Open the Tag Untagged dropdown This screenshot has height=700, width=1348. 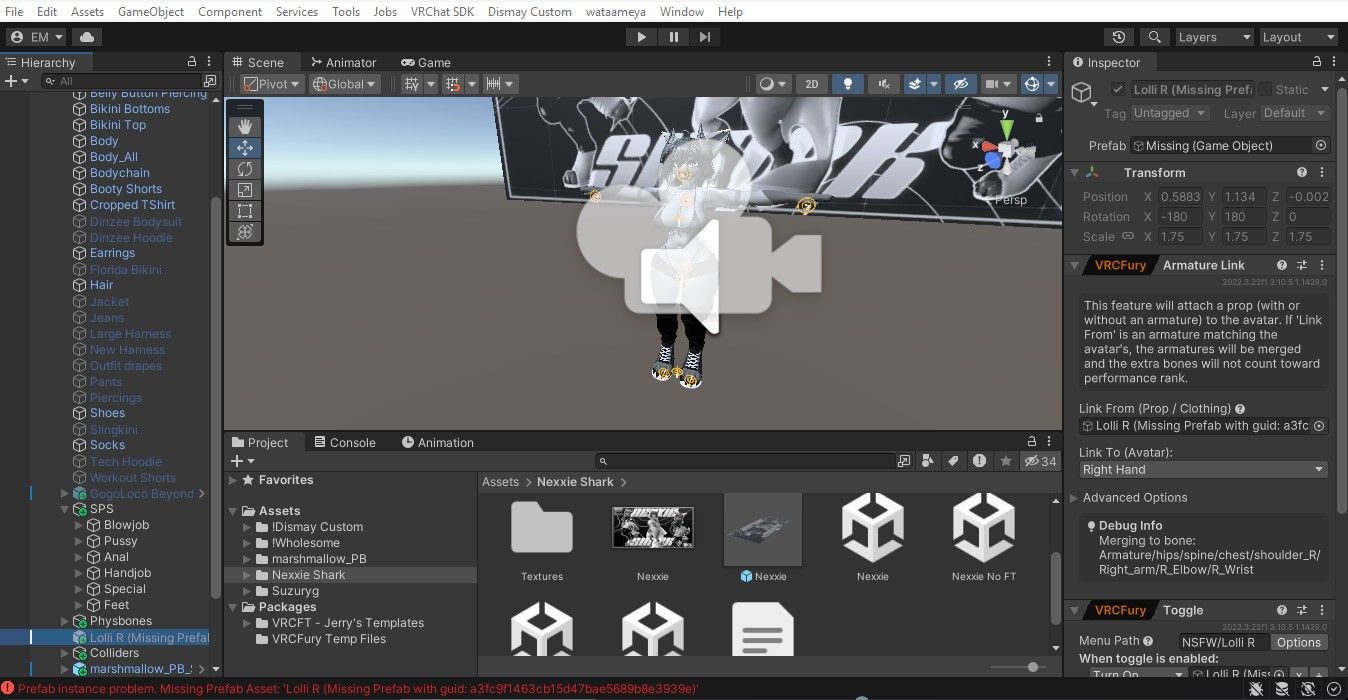pos(1170,113)
